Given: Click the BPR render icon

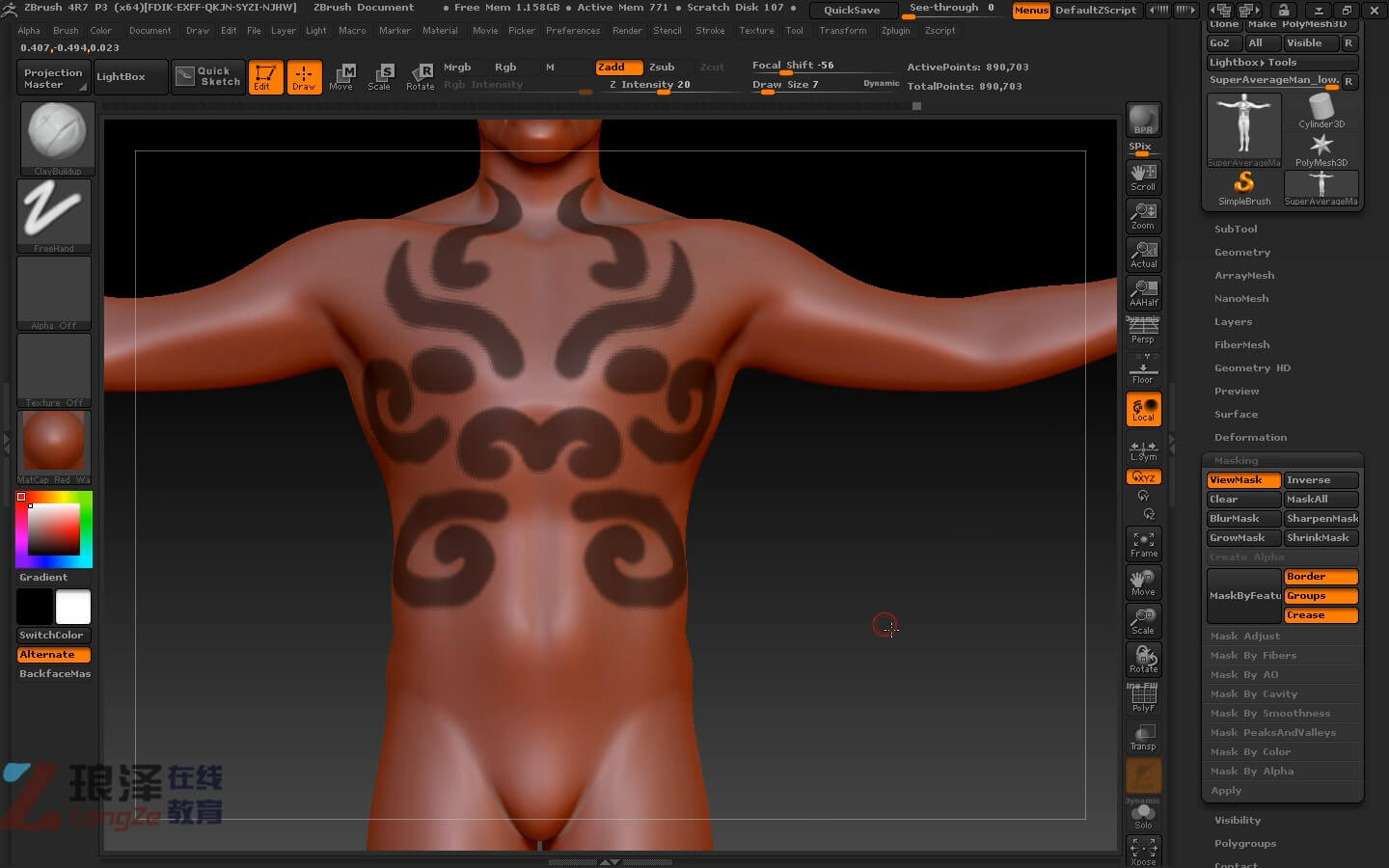Looking at the screenshot, I should (1143, 120).
